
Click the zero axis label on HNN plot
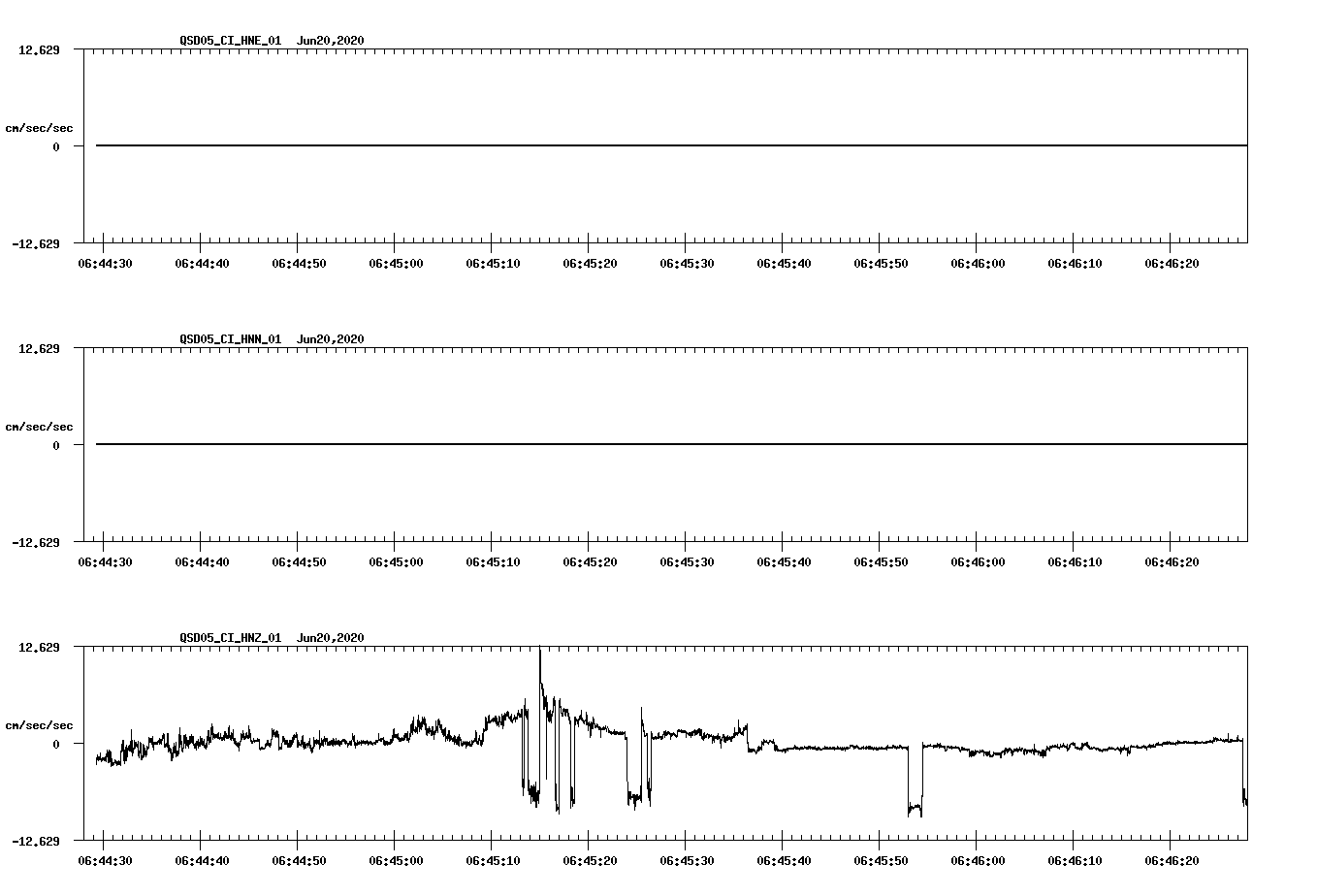point(56,445)
